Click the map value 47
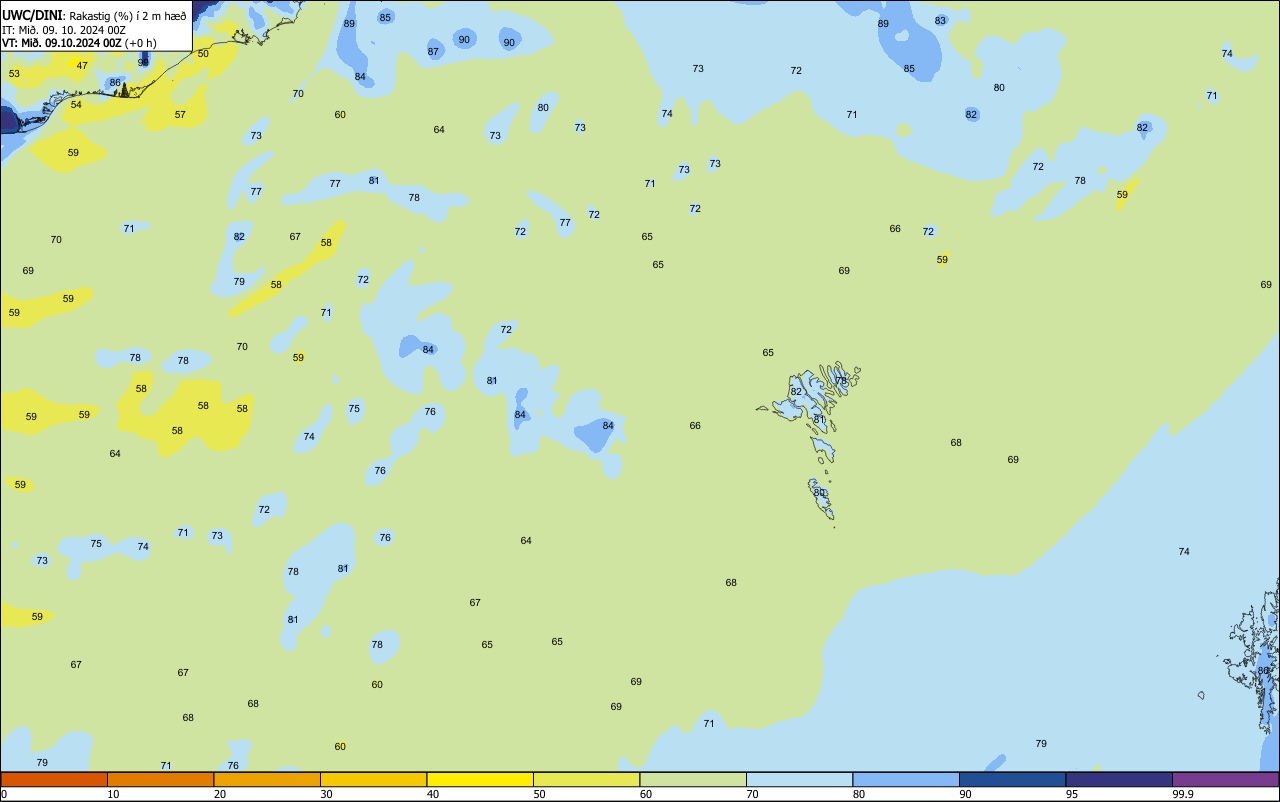The width and height of the screenshot is (1280, 802). (82, 65)
